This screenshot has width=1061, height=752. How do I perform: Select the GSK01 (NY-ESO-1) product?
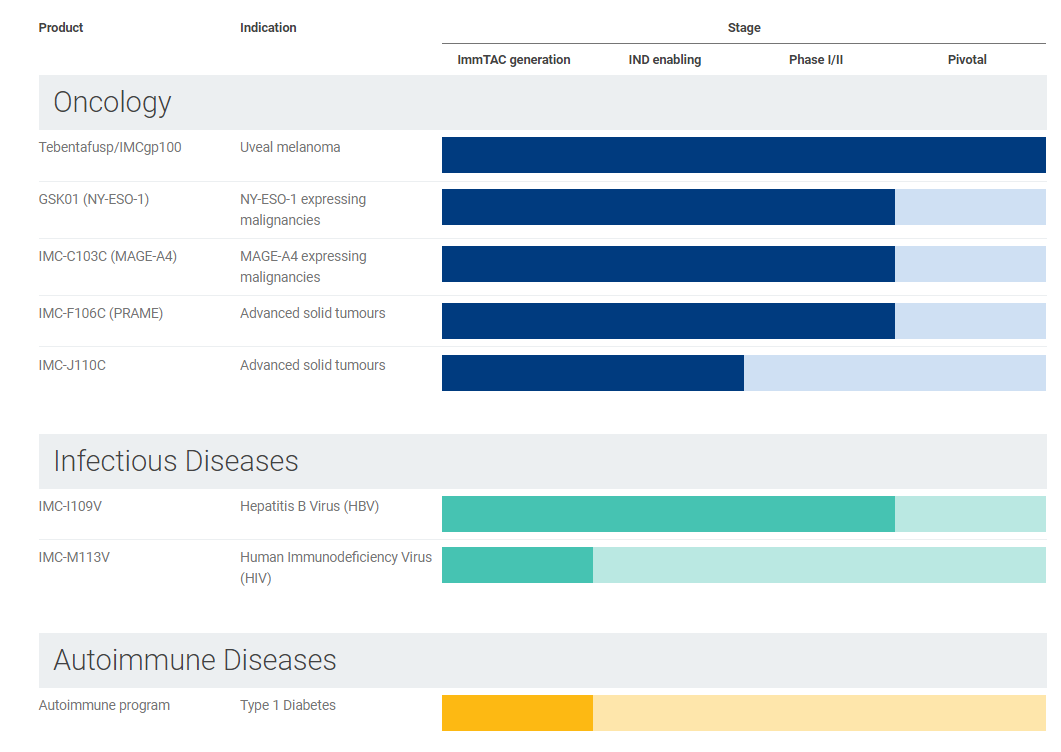(93, 199)
